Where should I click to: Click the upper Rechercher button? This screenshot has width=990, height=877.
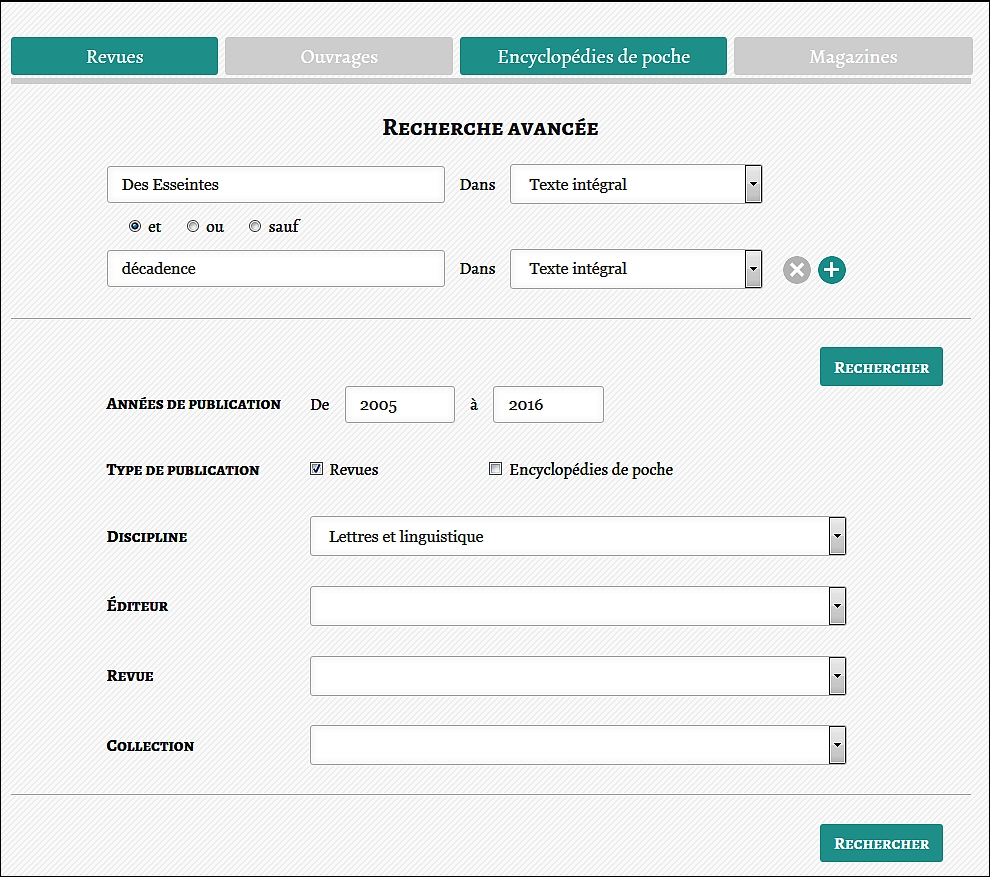(x=881, y=367)
